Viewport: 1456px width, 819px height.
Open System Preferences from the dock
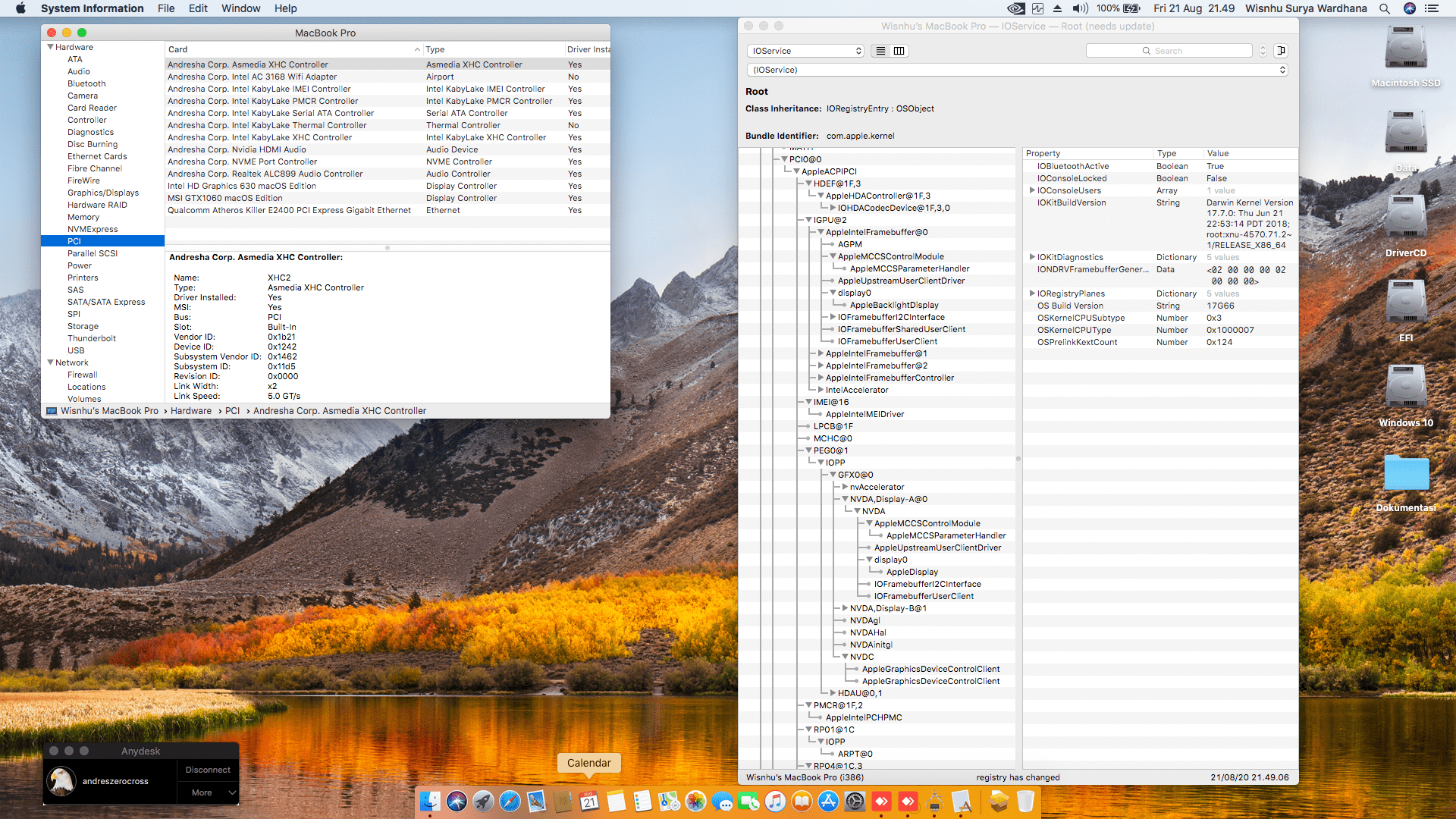tap(855, 801)
